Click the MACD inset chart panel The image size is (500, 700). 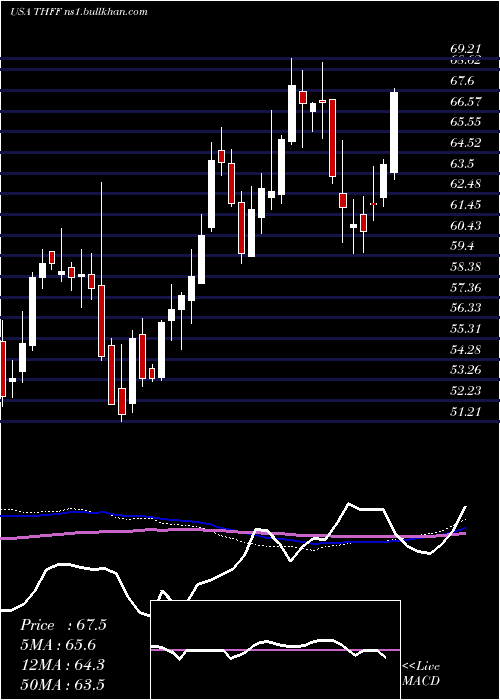click(x=275, y=650)
